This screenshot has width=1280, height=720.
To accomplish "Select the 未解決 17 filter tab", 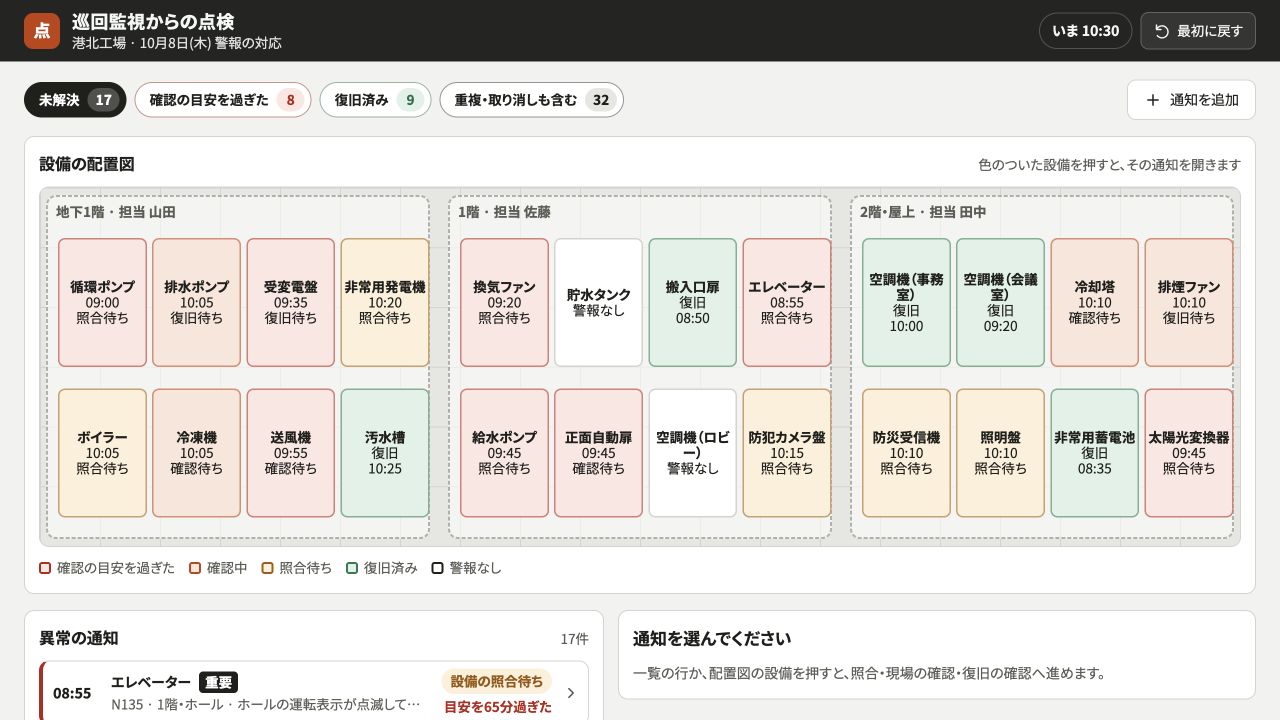I will pos(75,100).
